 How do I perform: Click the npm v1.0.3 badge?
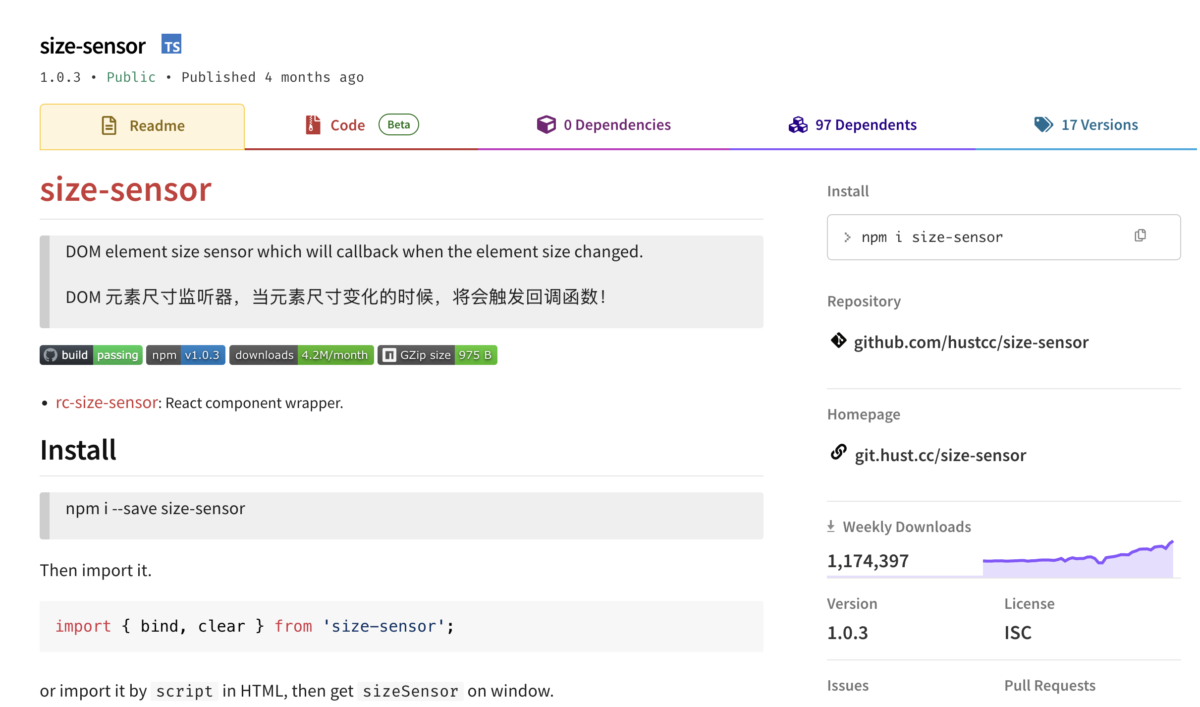coord(186,355)
